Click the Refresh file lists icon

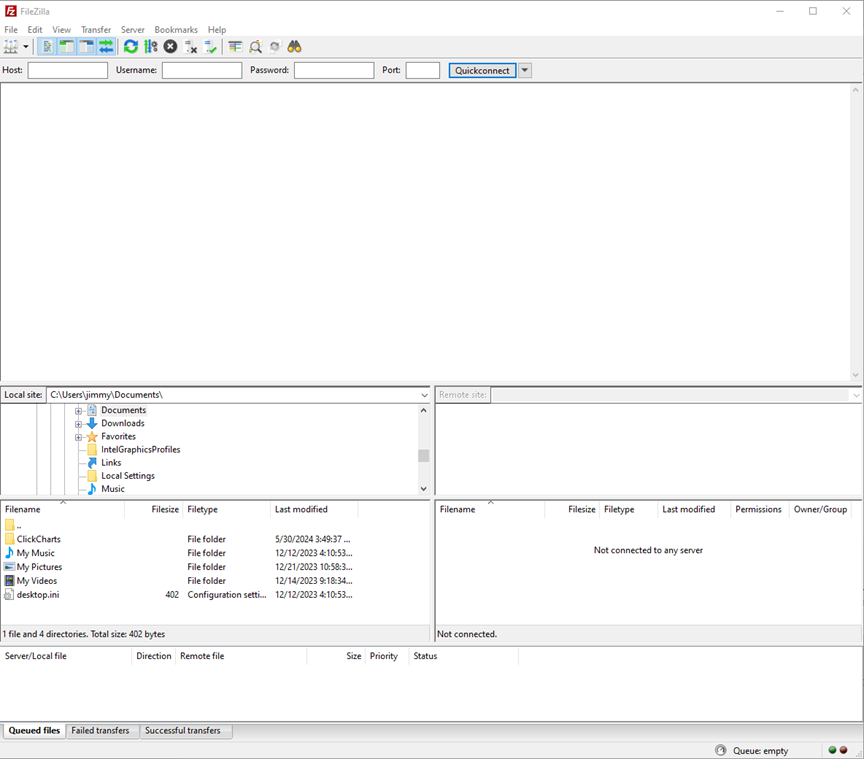coord(131,47)
